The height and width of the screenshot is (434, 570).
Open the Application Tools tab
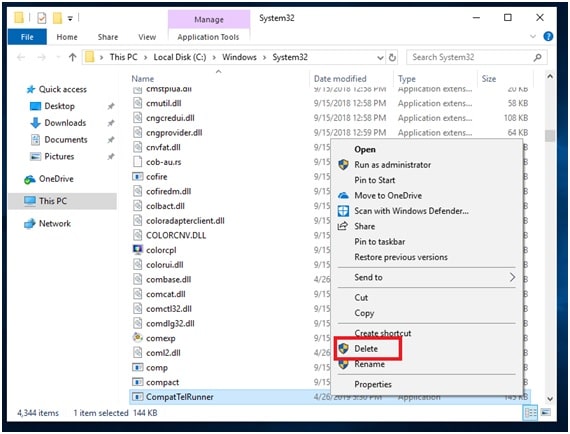pos(208,37)
